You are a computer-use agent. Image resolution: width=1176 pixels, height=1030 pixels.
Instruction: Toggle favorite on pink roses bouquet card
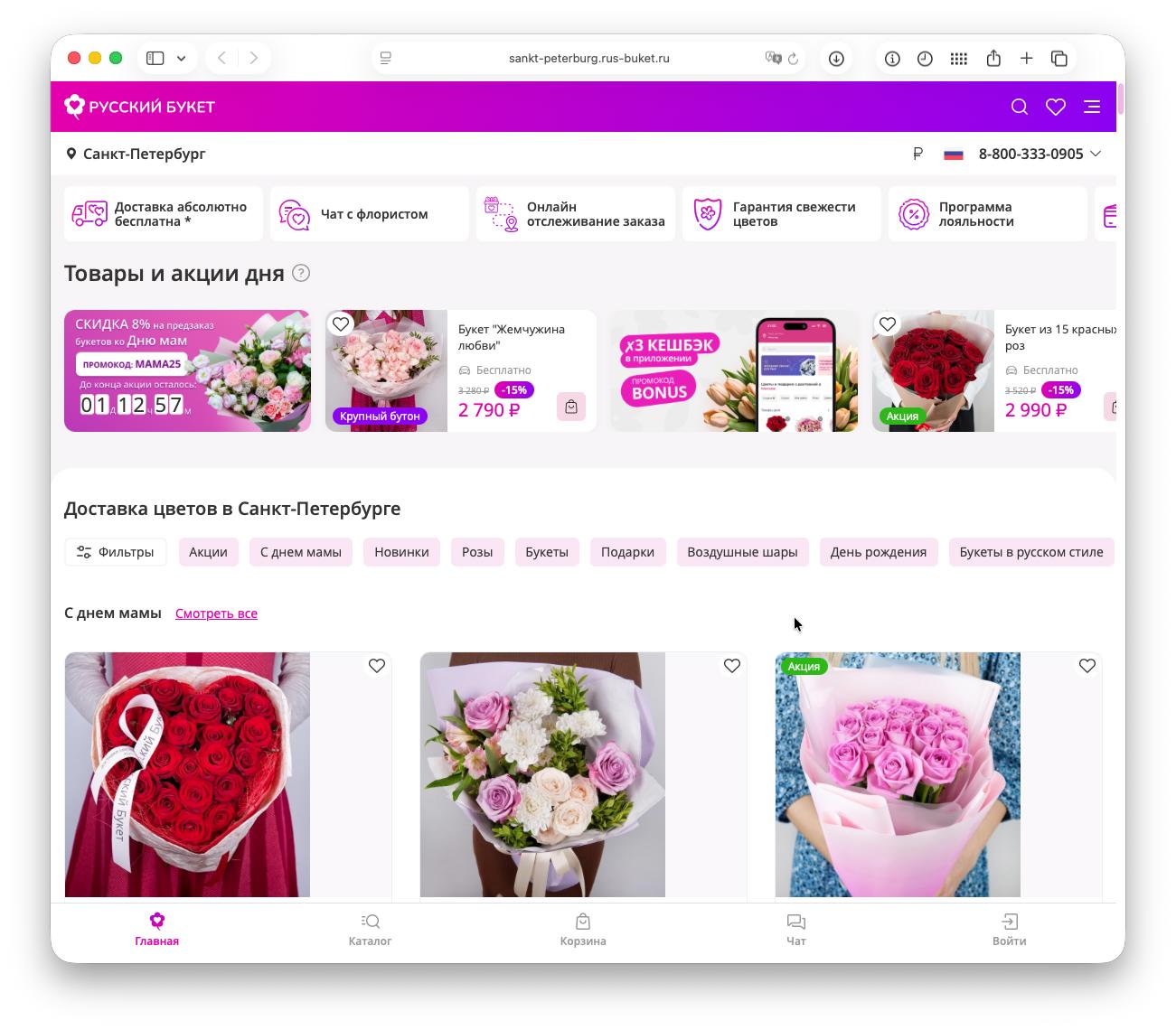point(1087,666)
